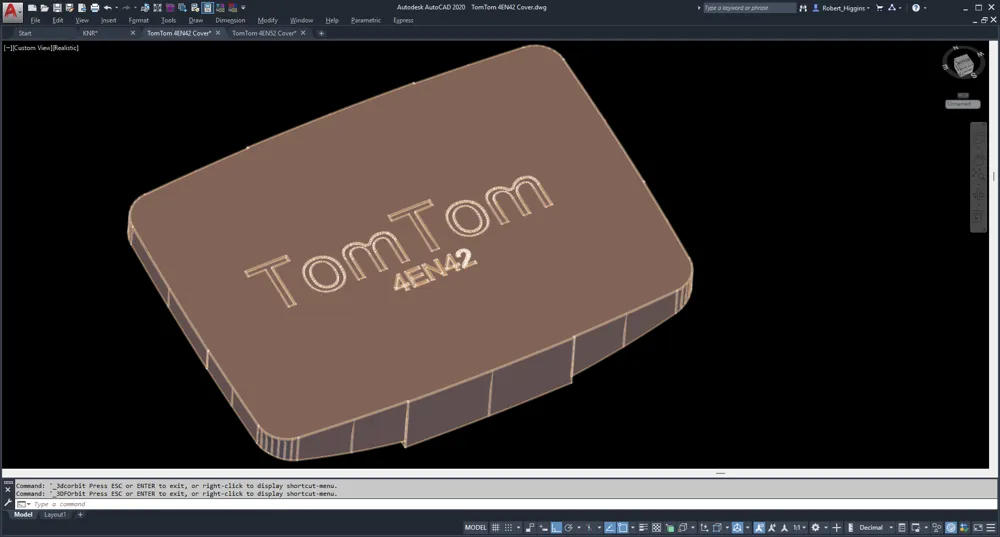This screenshot has width=1000, height=537.
Task: Close the TomTom 4EN52 Cover* tab
Action: 303,33
